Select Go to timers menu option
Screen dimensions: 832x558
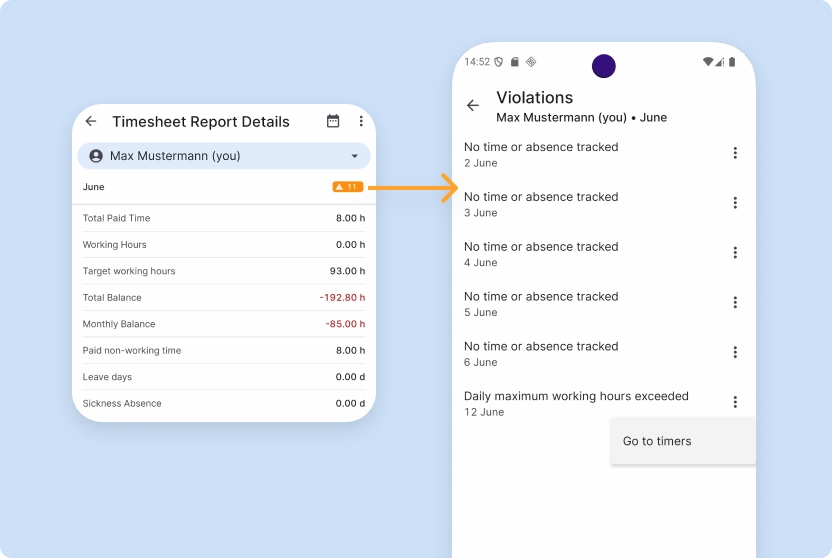pos(657,441)
